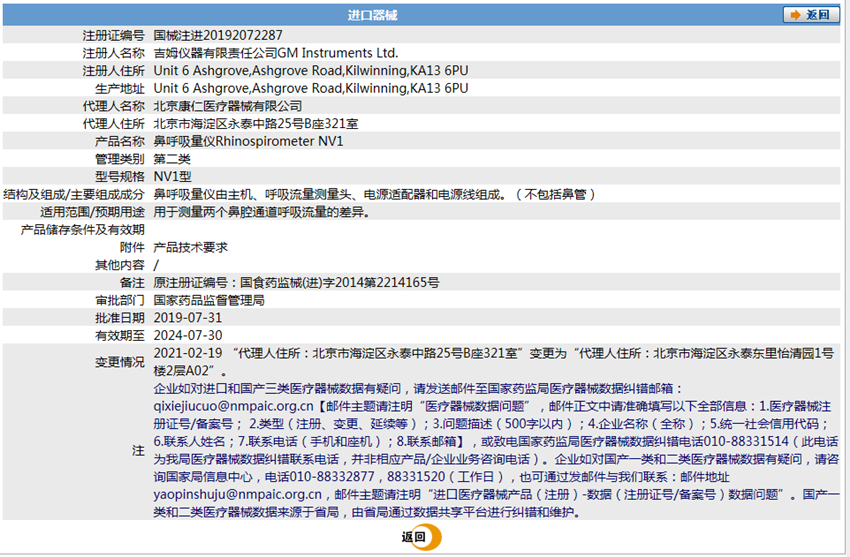The height and width of the screenshot is (557, 850).
Task: Click the 批准日期 label
Action: click(x=120, y=318)
